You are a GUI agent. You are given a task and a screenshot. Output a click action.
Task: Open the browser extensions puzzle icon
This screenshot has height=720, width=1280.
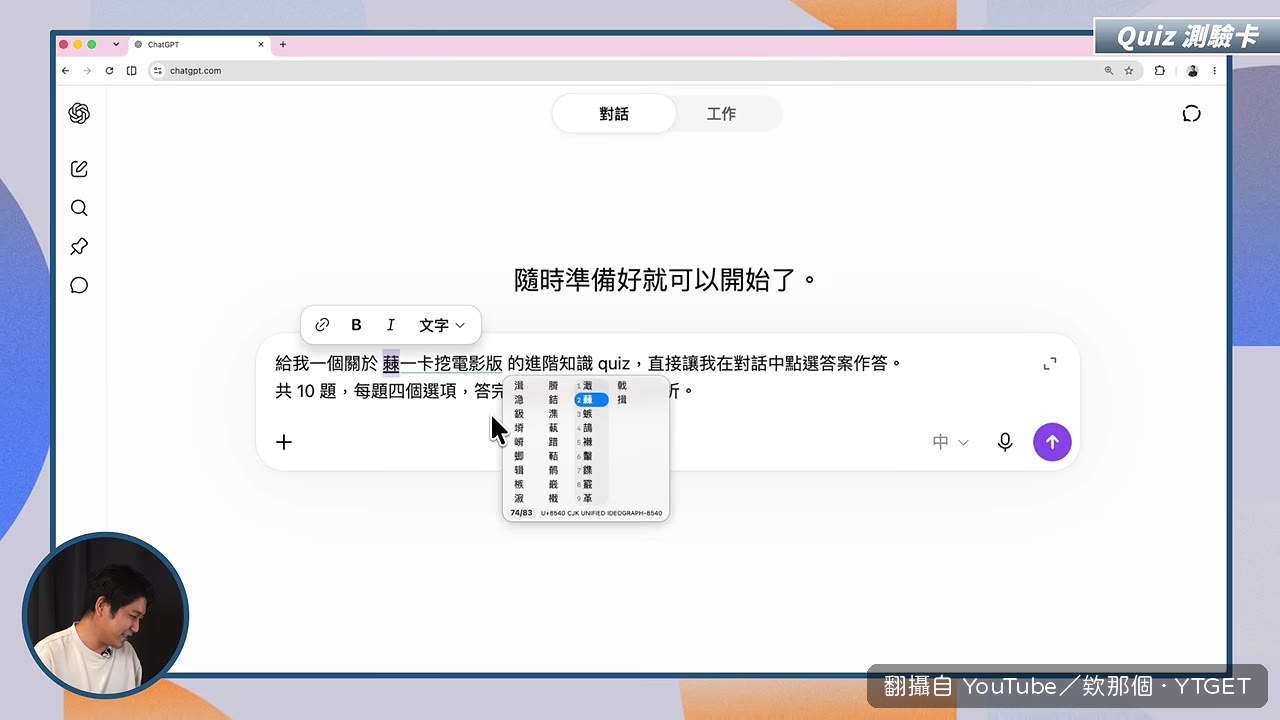click(x=1160, y=71)
